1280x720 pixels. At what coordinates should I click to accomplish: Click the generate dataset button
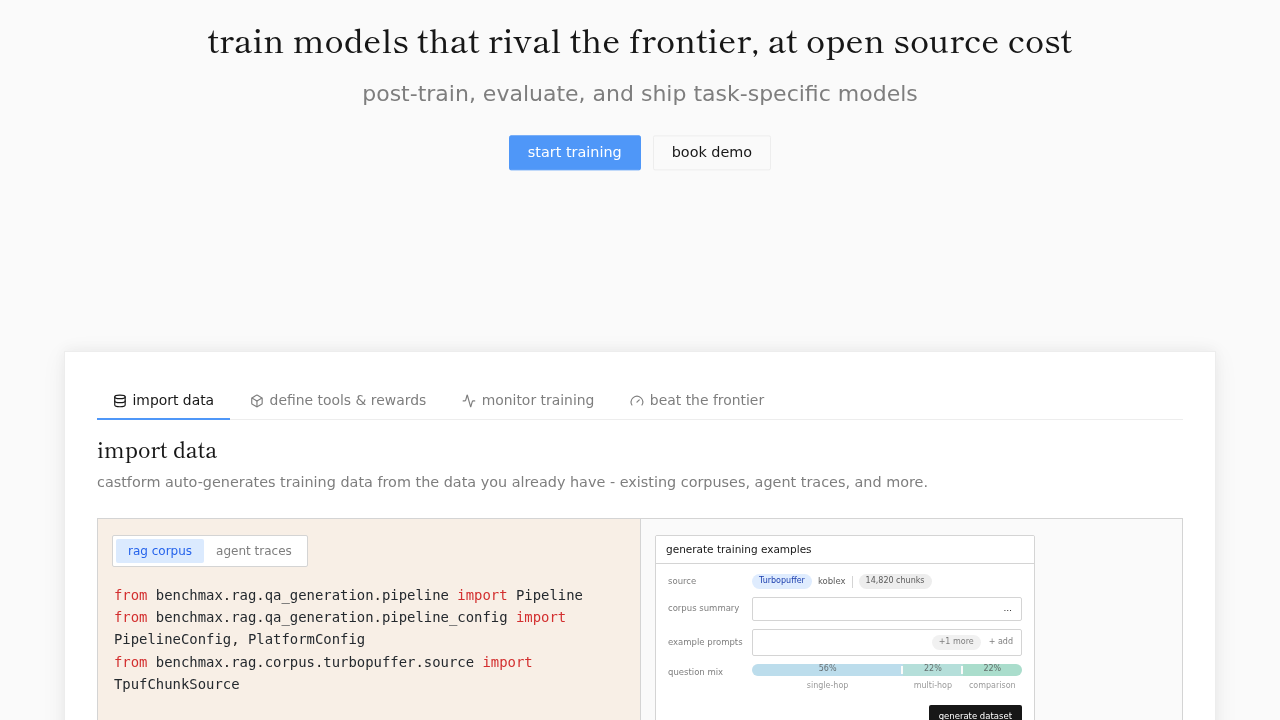click(975, 713)
